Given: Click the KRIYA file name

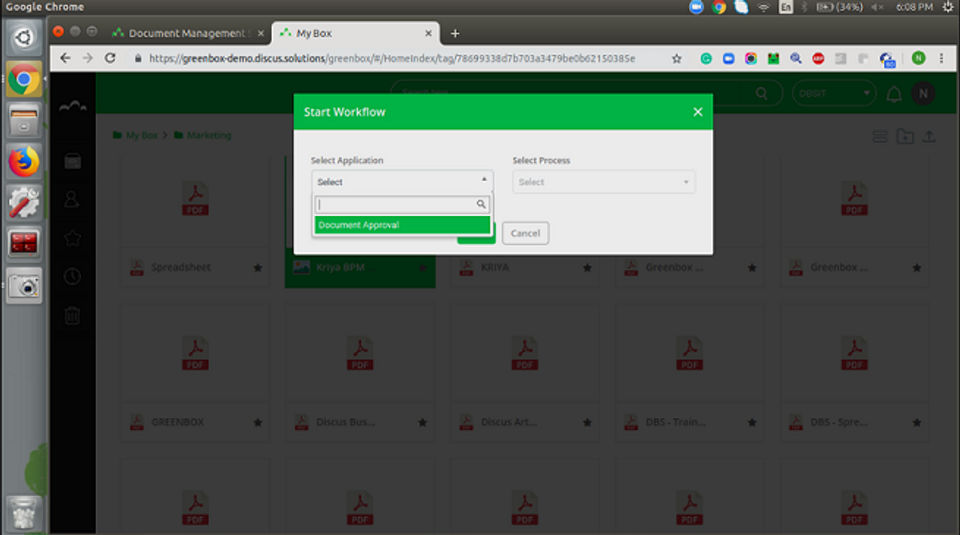Looking at the screenshot, I should tap(495, 268).
